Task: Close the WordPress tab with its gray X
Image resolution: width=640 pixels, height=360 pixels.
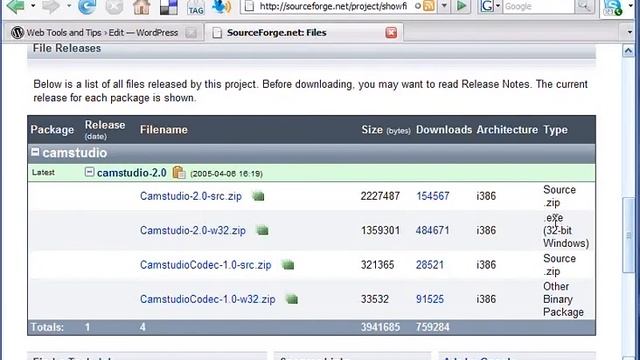Action: pyautogui.click(x=191, y=33)
